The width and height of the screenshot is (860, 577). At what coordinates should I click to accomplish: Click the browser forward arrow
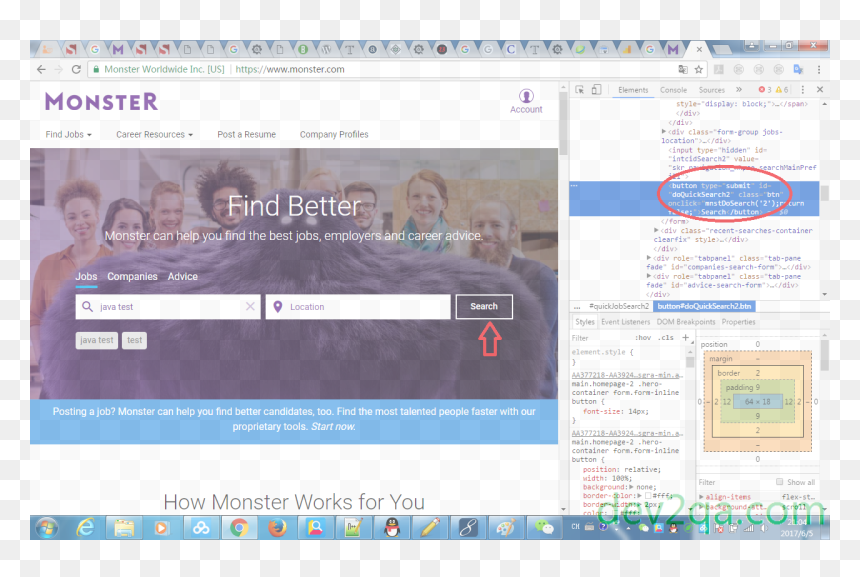[59, 69]
